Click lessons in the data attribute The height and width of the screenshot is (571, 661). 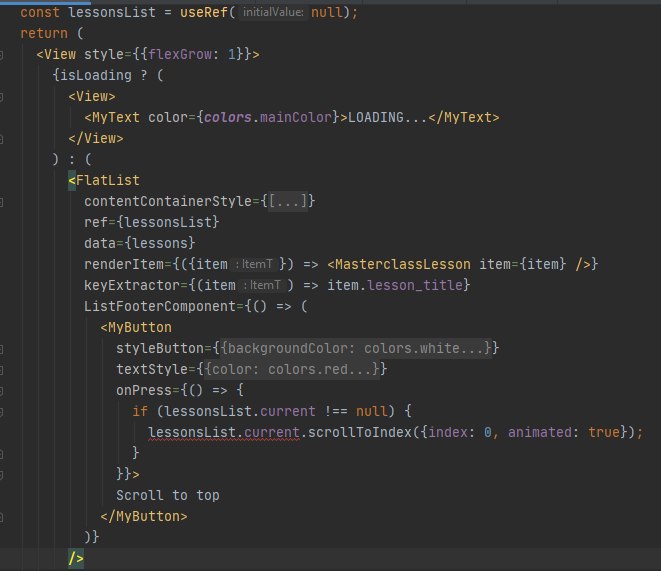tap(160, 244)
